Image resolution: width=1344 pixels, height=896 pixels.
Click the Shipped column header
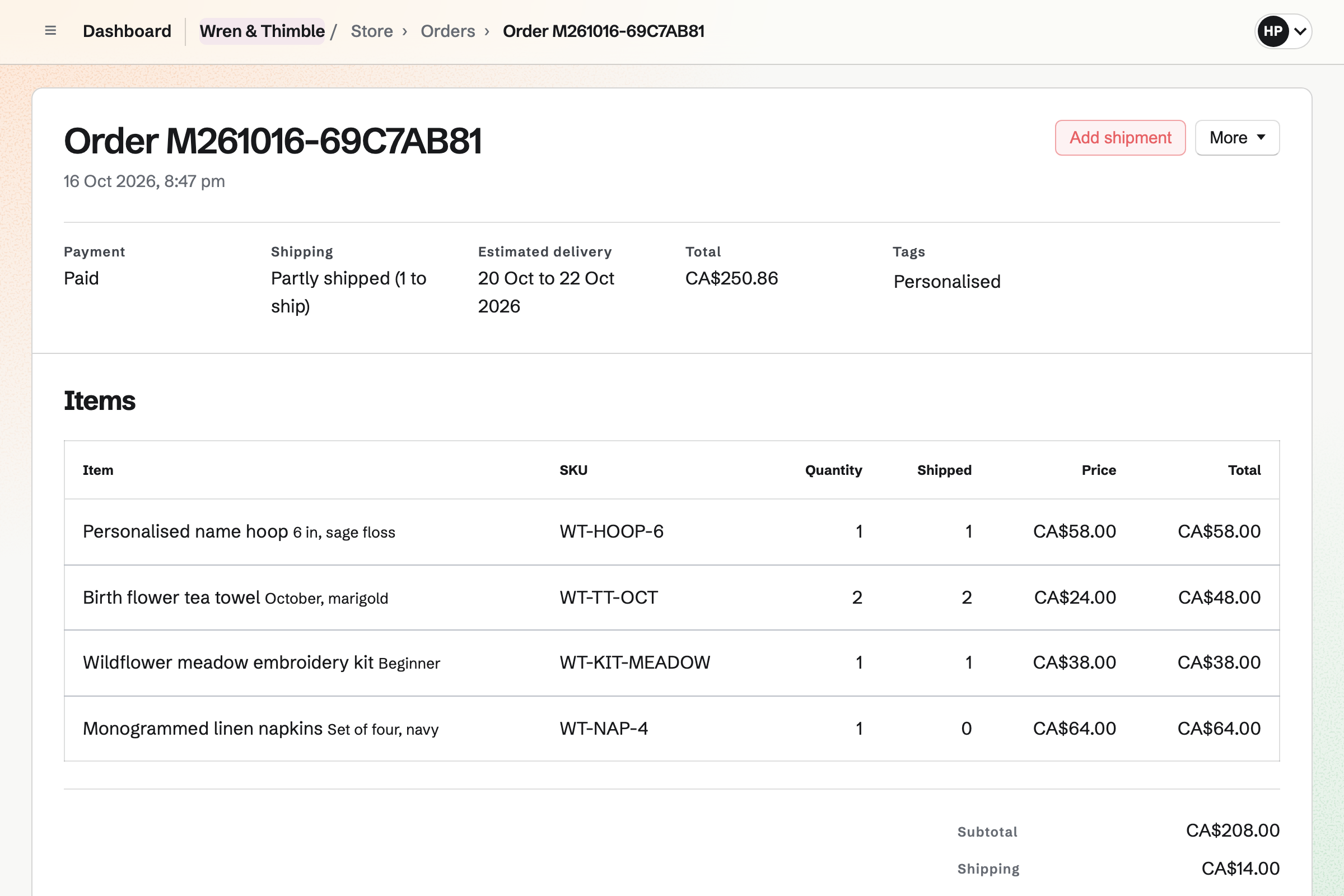[944, 470]
